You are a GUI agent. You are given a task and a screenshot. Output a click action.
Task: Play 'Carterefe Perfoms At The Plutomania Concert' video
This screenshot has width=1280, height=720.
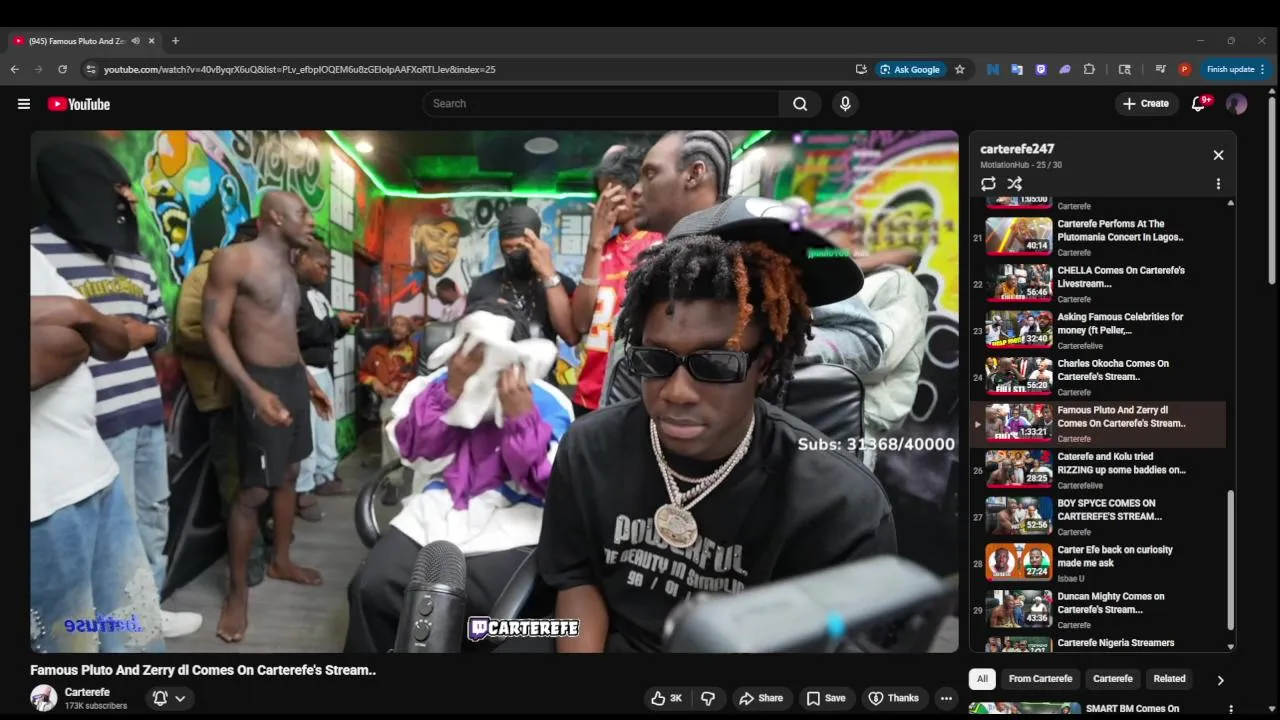tap(1098, 237)
